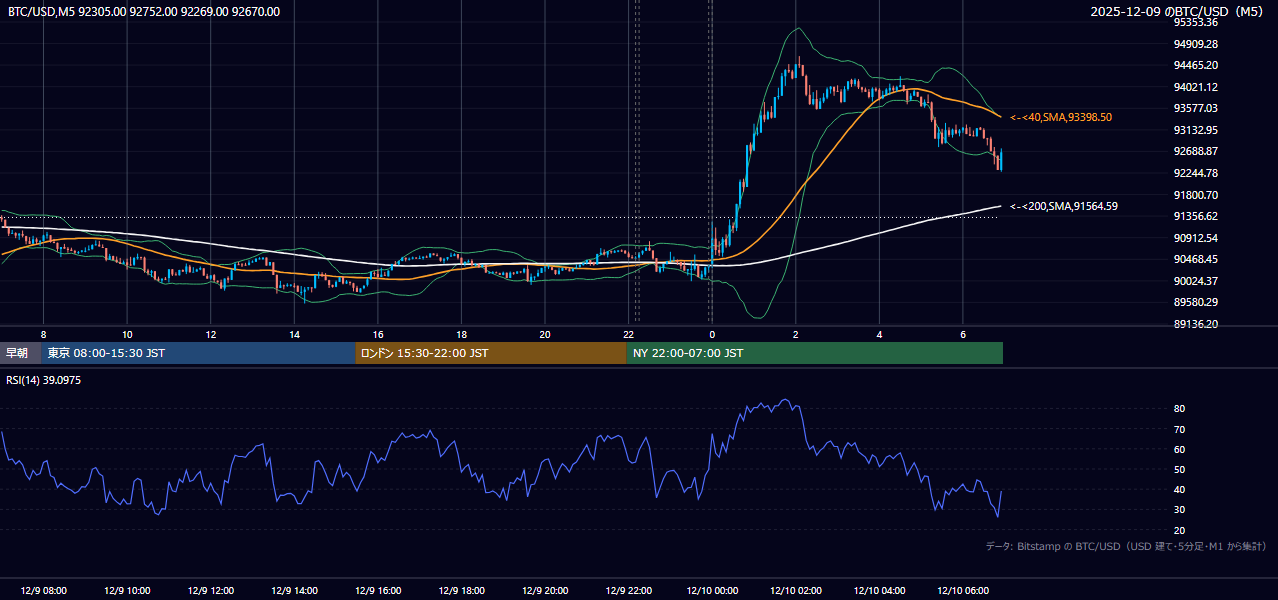Viewport: 1278px width, 600px height.
Task: Click the 早朝 session segment
Action: 20,353
